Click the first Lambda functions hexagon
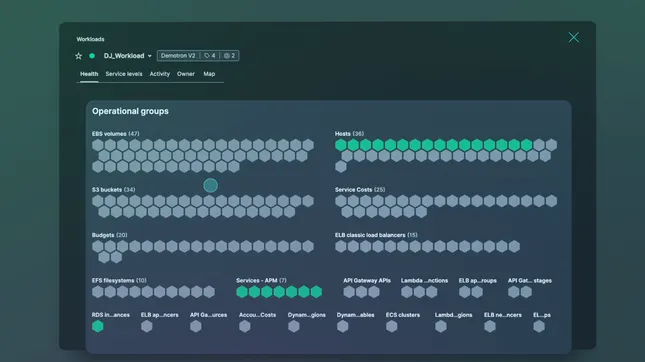 pos(407,292)
